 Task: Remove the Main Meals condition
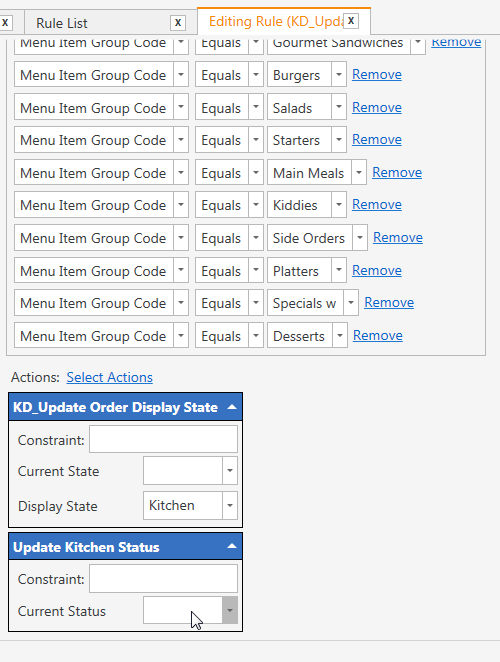397,172
